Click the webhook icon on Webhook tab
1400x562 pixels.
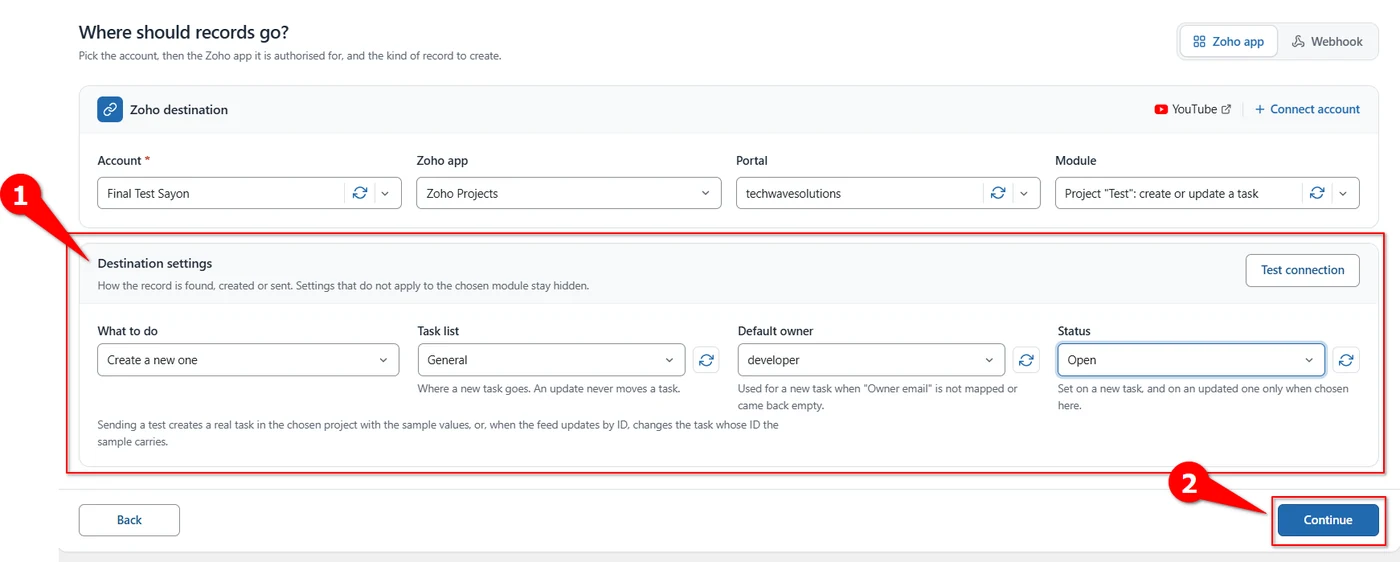click(x=1298, y=42)
